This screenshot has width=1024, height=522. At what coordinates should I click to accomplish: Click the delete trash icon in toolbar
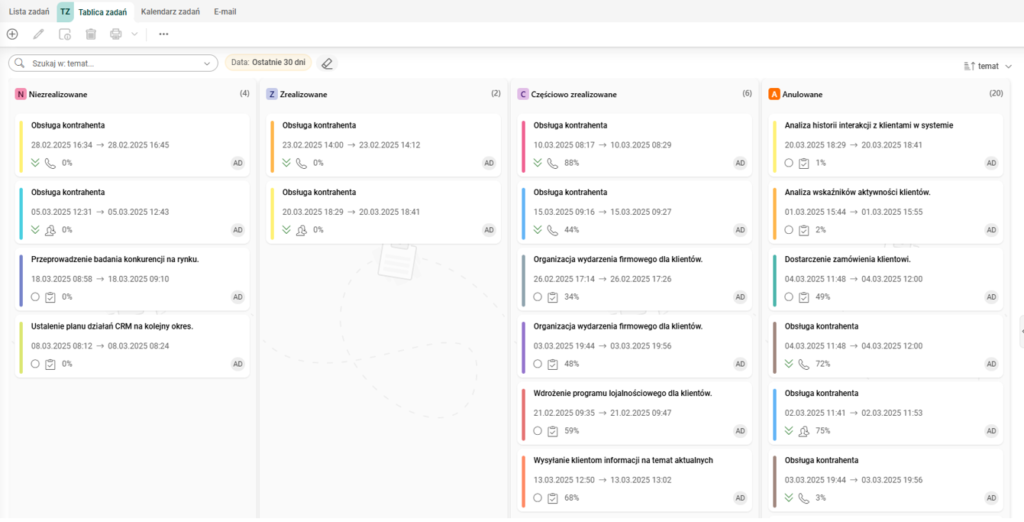(91, 34)
